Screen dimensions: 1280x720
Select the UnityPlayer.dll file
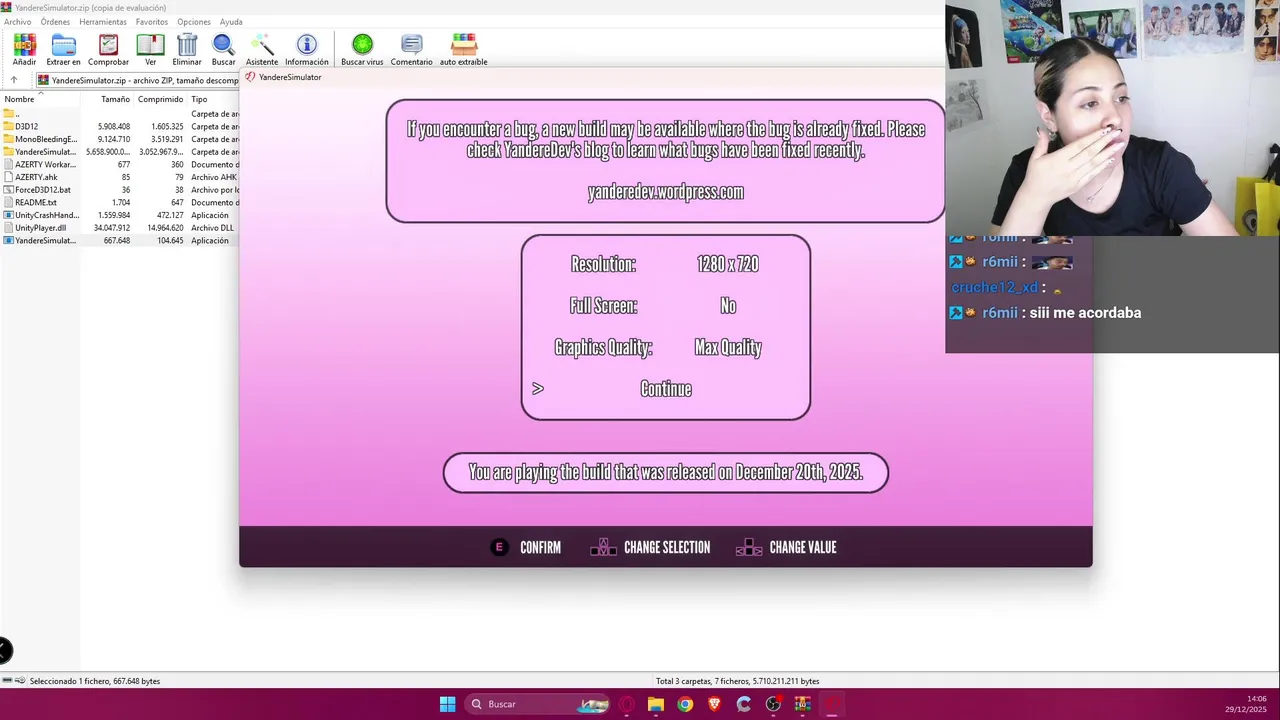coord(120,228)
